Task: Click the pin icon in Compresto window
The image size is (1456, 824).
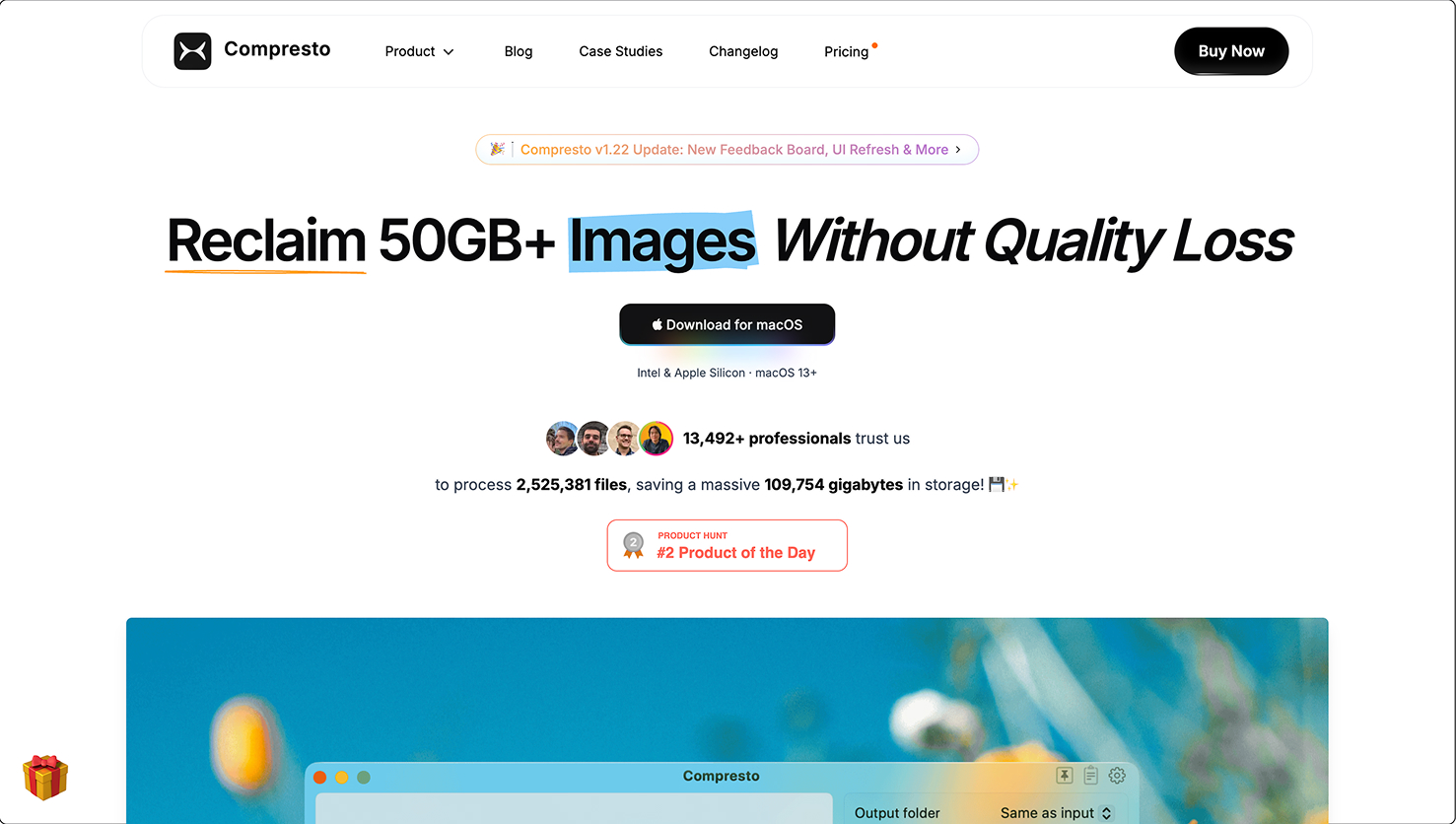Action: (x=1065, y=776)
